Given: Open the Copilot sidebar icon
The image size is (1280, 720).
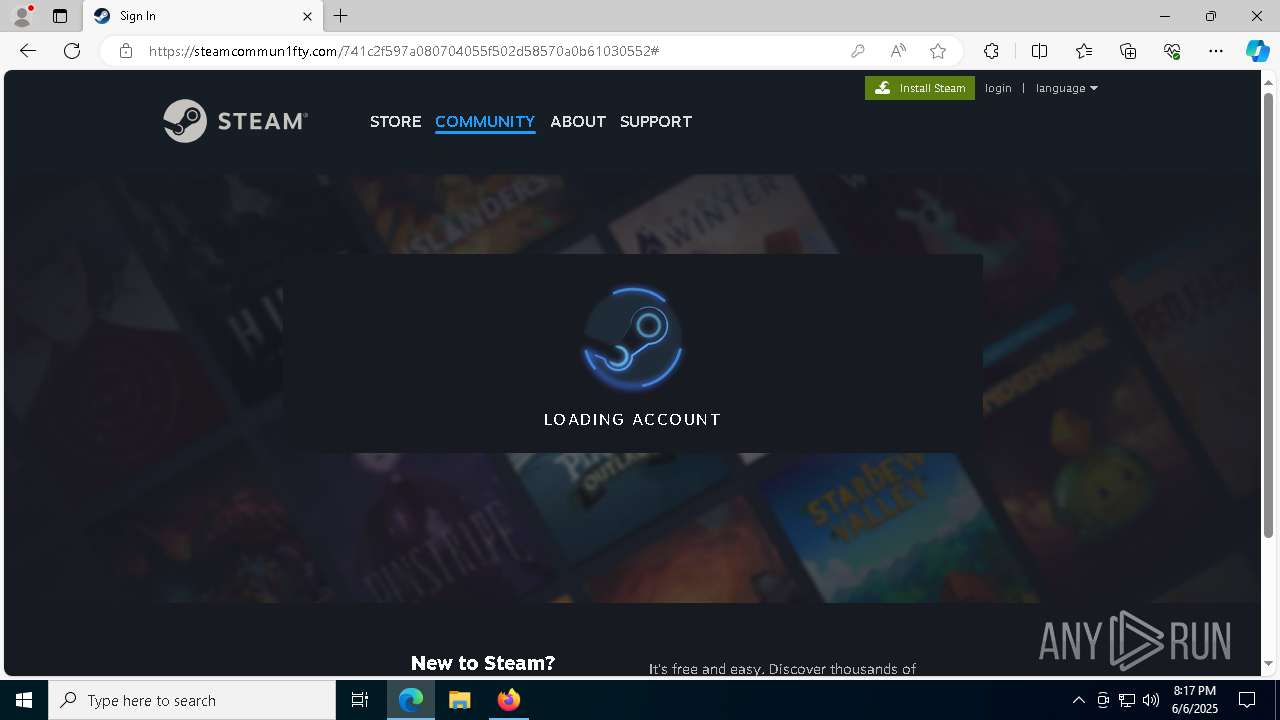Looking at the screenshot, I should [x=1257, y=51].
